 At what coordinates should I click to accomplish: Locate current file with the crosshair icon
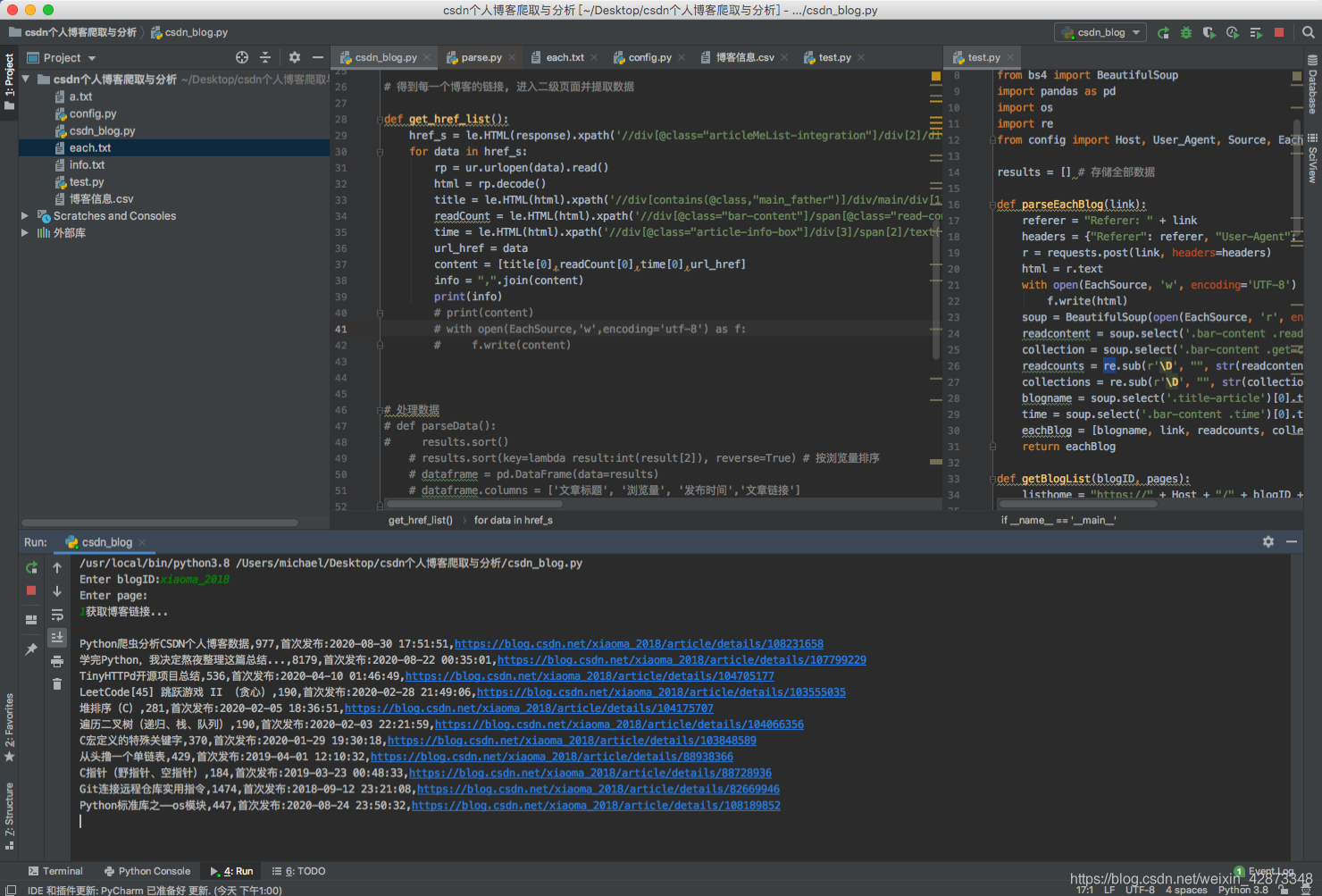[x=242, y=57]
